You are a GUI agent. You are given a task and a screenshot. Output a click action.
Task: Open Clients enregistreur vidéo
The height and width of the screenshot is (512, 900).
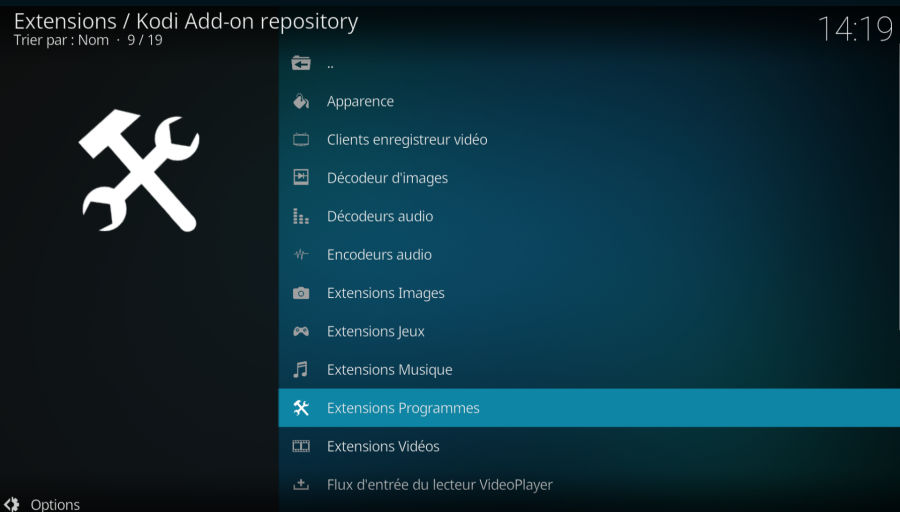pyautogui.click(x=589, y=139)
